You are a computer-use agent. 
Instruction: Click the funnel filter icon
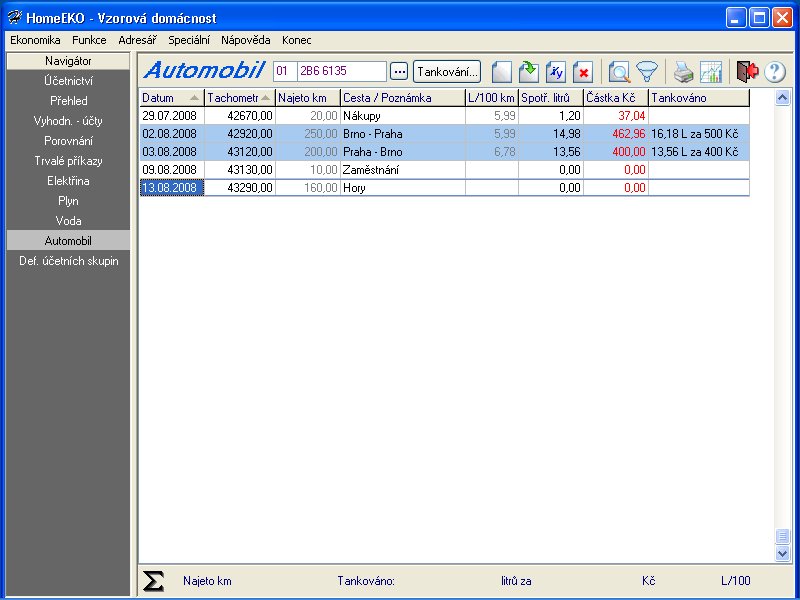click(648, 72)
